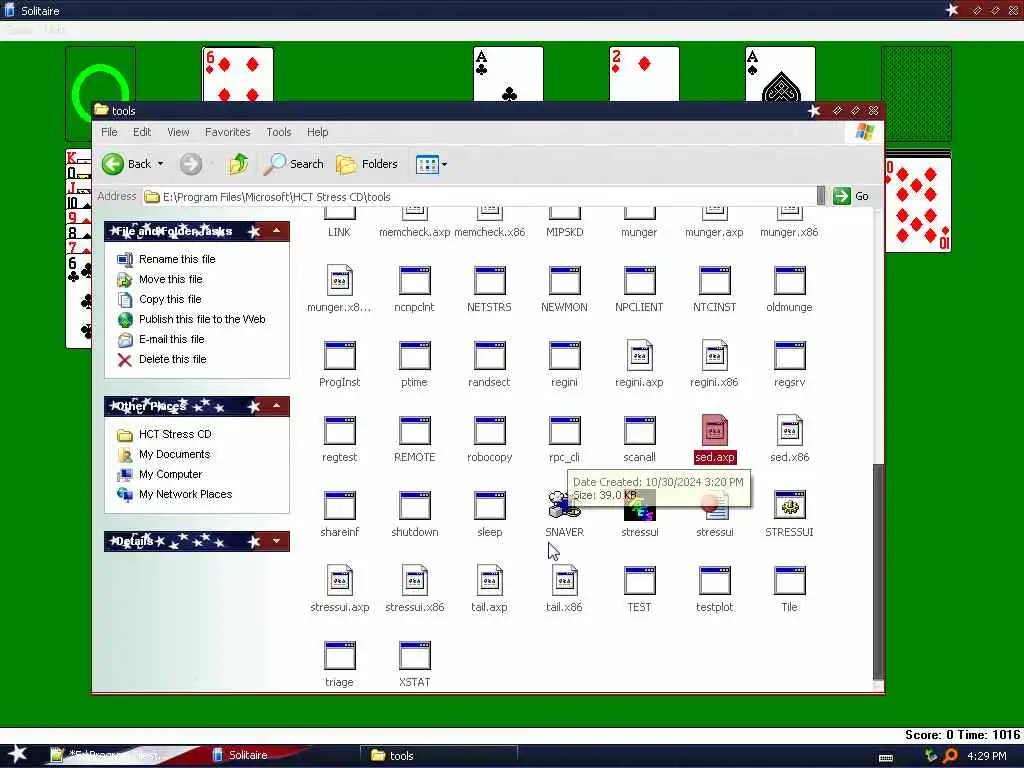Select the regini.axp file icon

tap(639, 355)
